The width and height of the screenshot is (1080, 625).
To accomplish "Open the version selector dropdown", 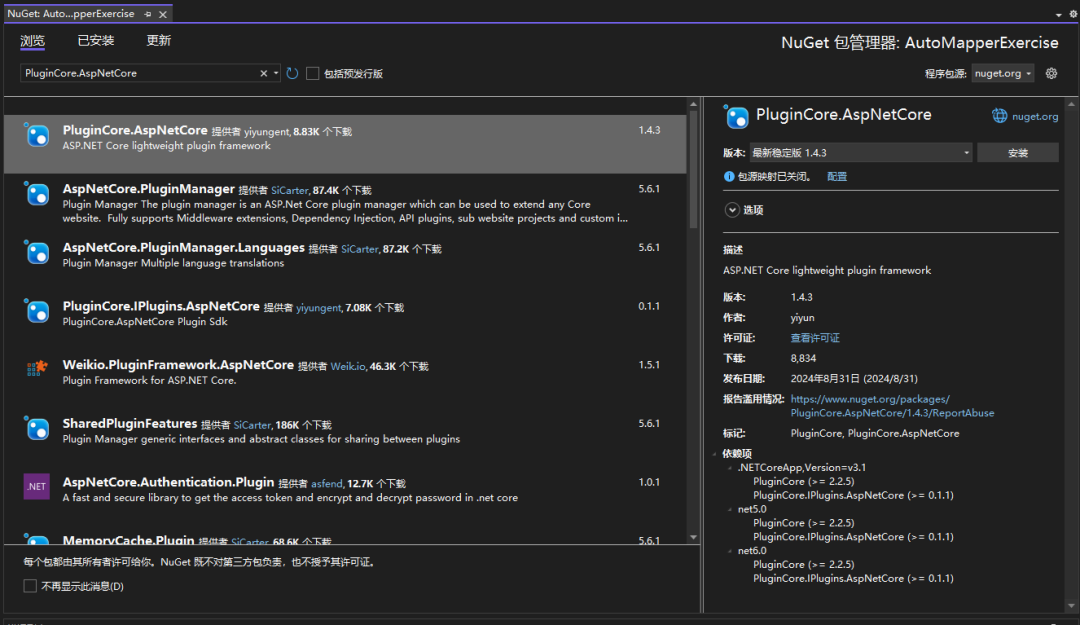I will 861,152.
